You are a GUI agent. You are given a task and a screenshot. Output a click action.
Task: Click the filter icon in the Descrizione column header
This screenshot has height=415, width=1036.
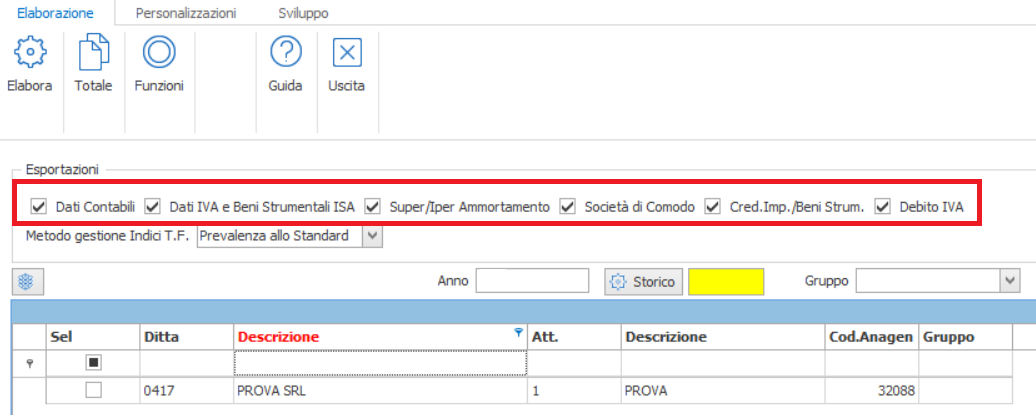[519, 333]
